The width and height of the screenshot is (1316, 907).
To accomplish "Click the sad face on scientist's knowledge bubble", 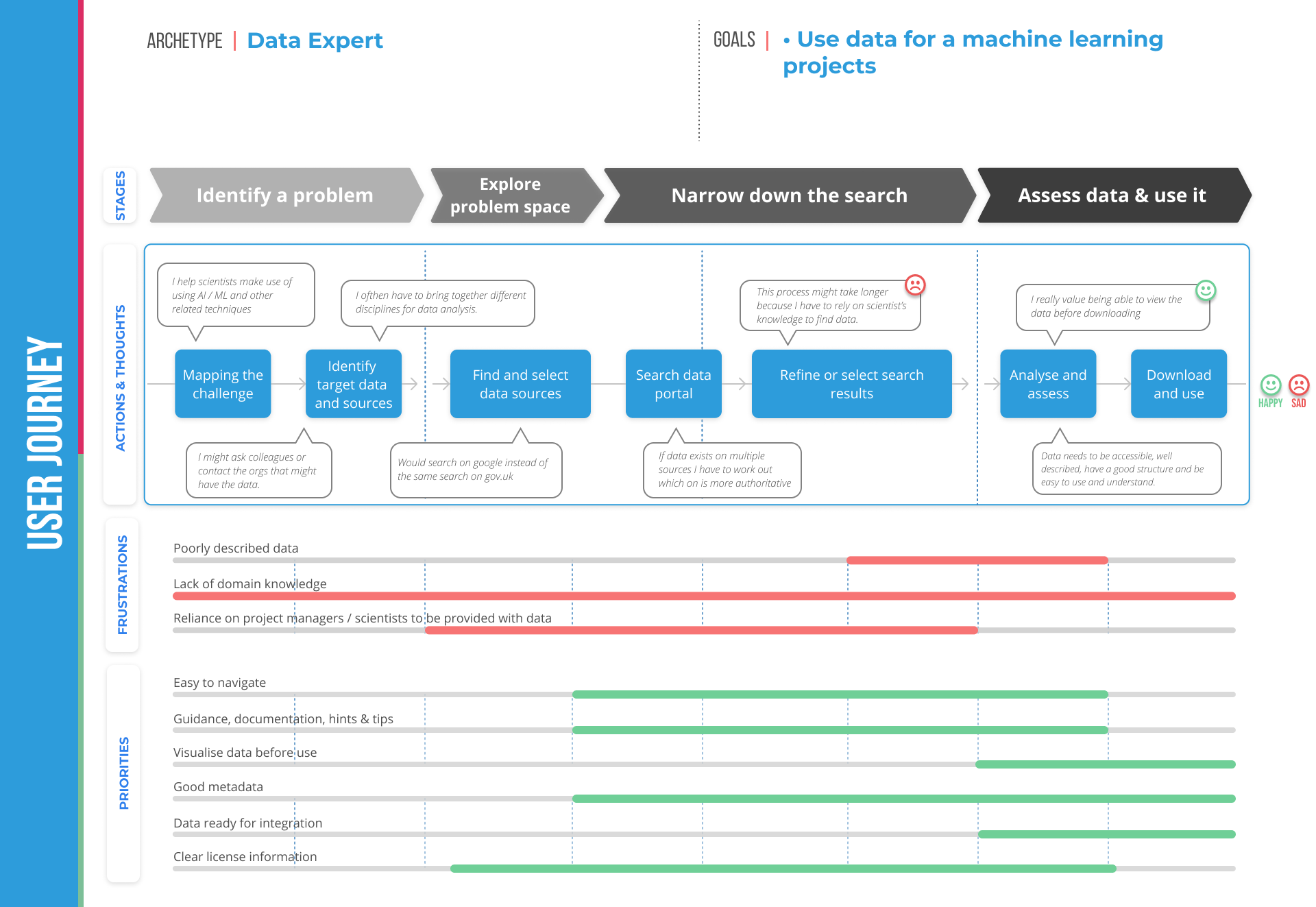I will pyautogui.click(x=915, y=285).
